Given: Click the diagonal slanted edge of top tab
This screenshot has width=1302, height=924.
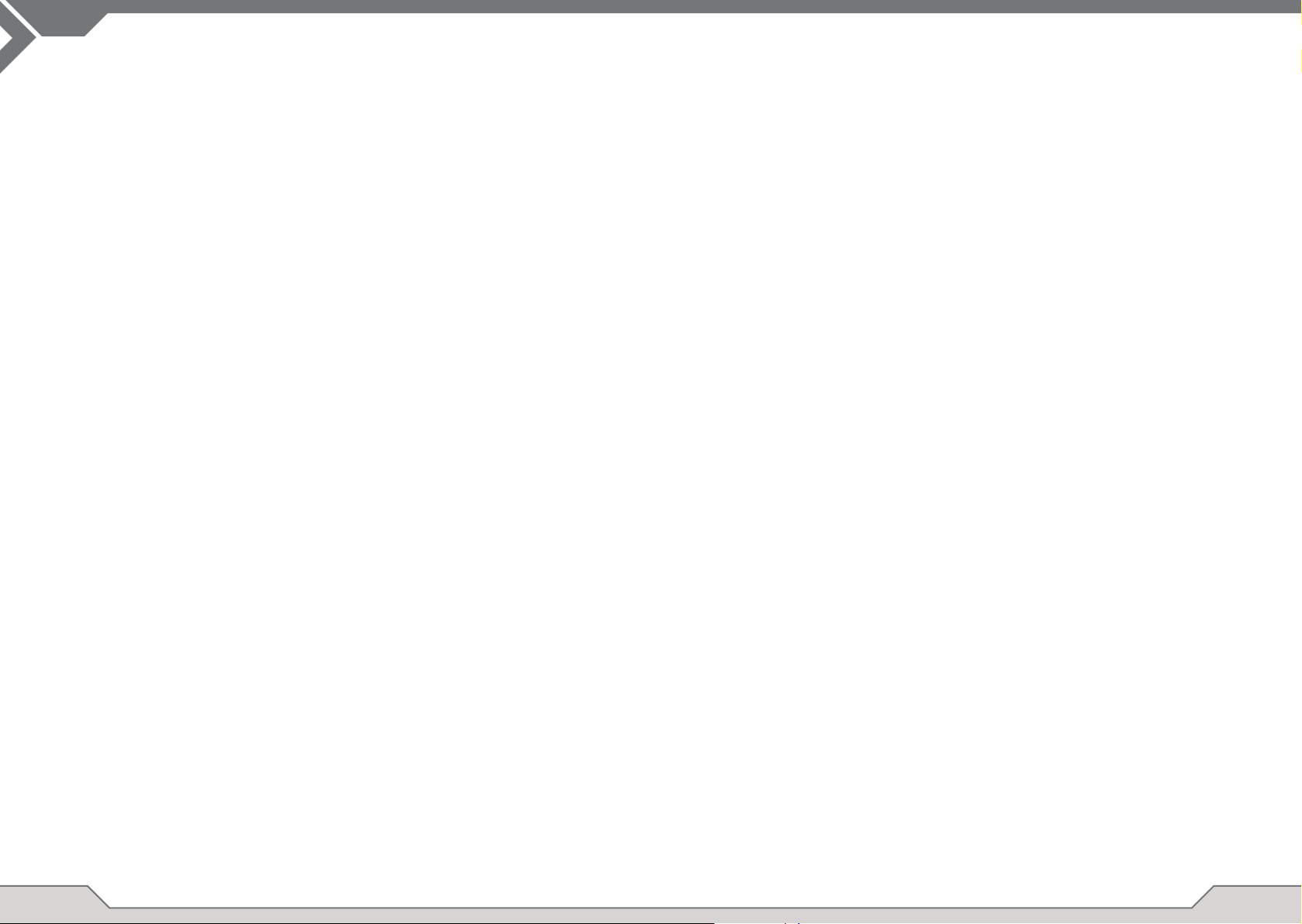Looking at the screenshot, I should pyautogui.click(x=95, y=25).
